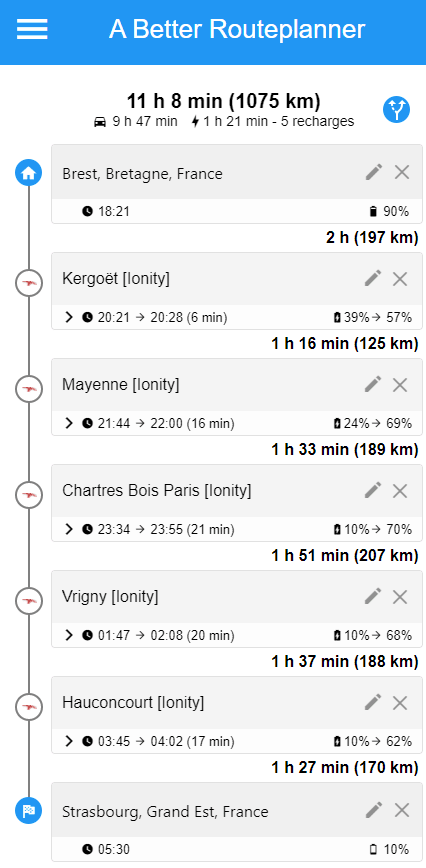Image resolution: width=426 pixels, height=868 pixels.
Task: Expand Vrigny charging details chevron
Action: coord(69,636)
